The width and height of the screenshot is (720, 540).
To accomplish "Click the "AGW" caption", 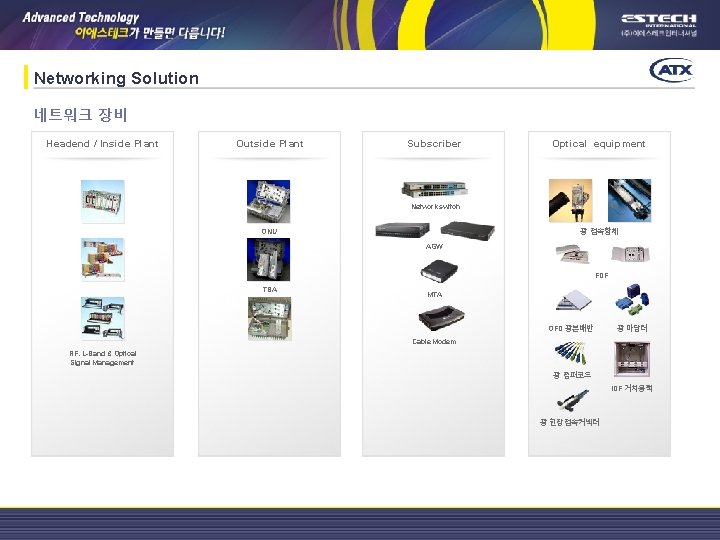I will coord(434,247).
